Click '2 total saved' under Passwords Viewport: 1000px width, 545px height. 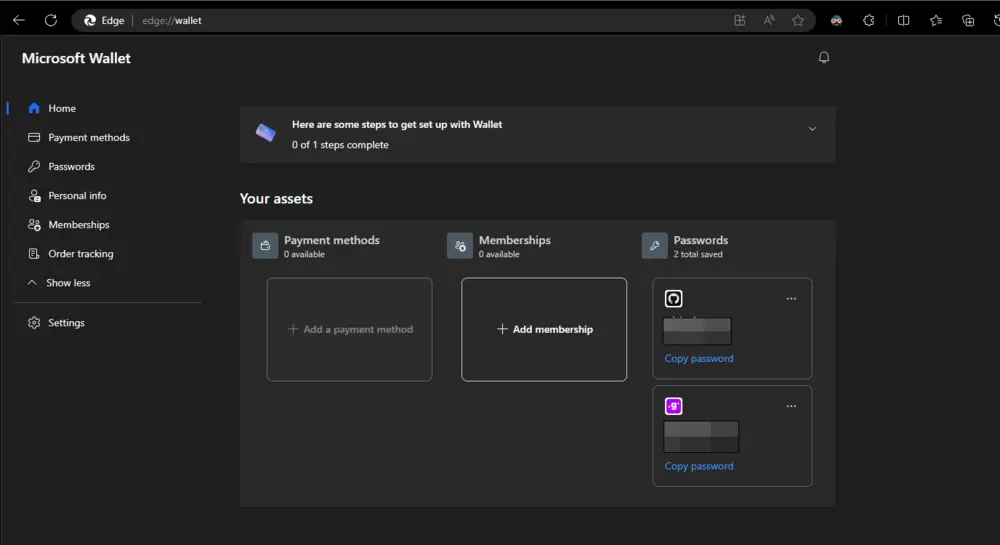(x=698, y=254)
